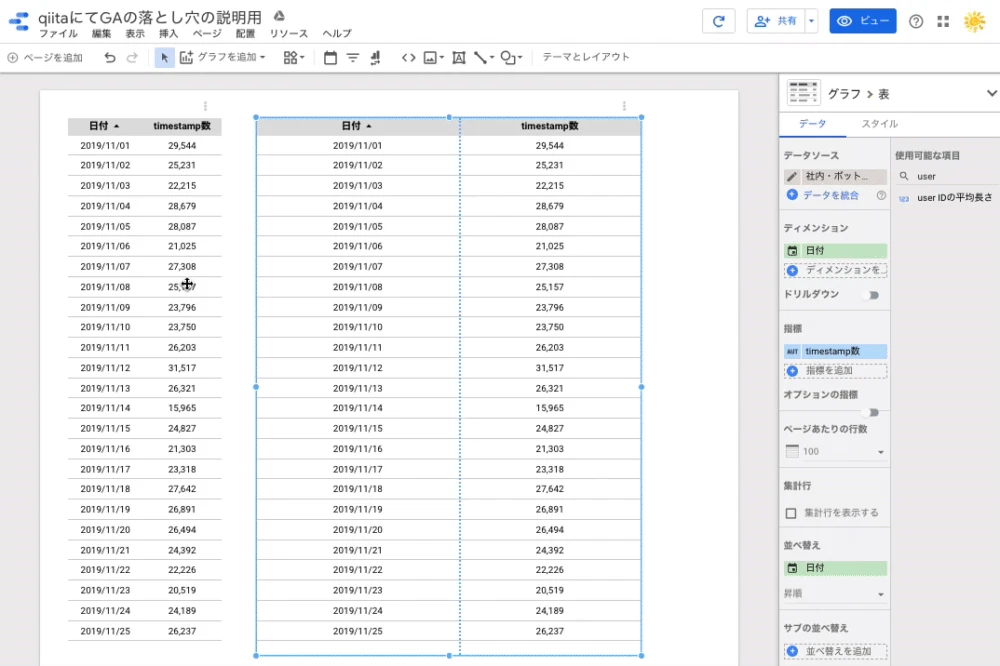The height and width of the screenshot is (666, 1000).
Task: Click Add metric button
Action: [835, 371]
